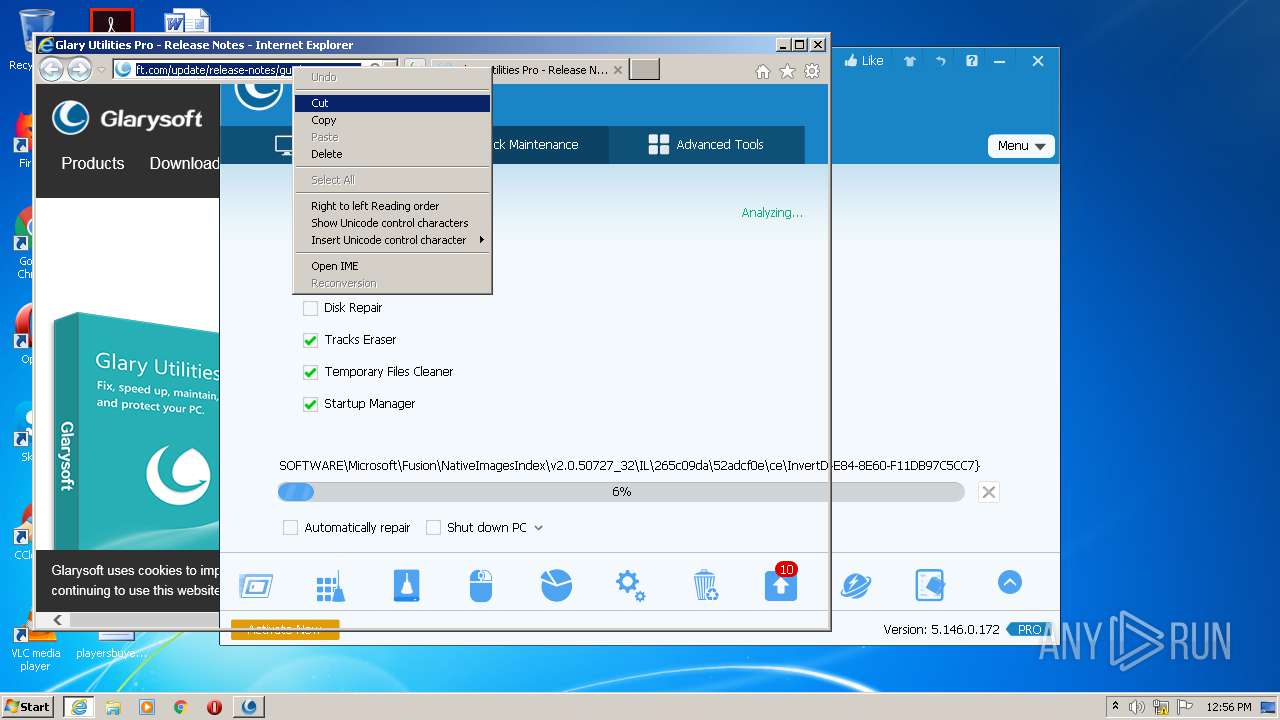This screenshot has width=1280, height=720.
Task: Select Delete from context menu
Action: coord(392,154)
